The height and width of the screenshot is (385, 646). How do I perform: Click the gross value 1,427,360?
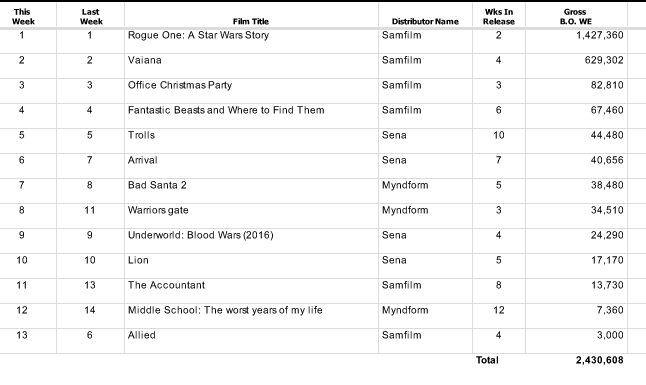600,35
